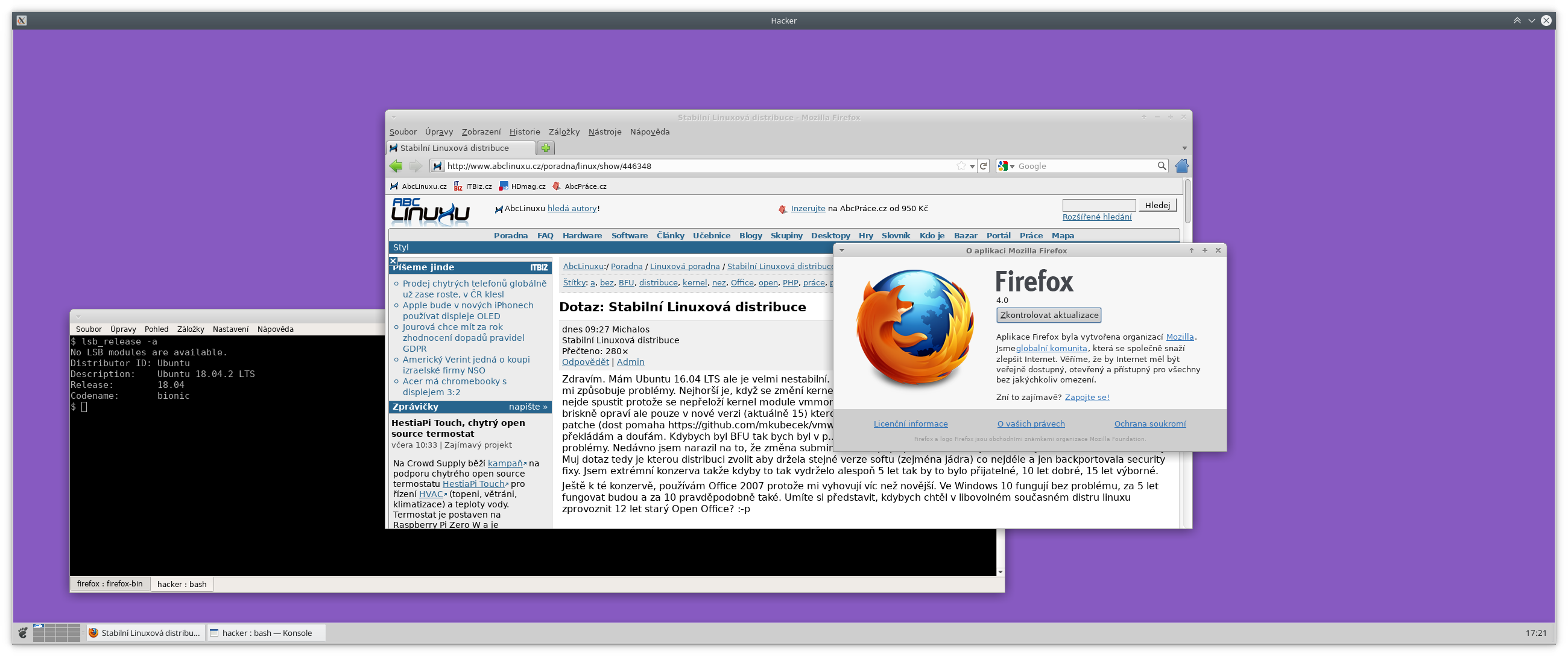Close the Píšeme jinde box with the X icon
Image resolution: width=1568 pixels, height=657 pixels.
point(393,261)
